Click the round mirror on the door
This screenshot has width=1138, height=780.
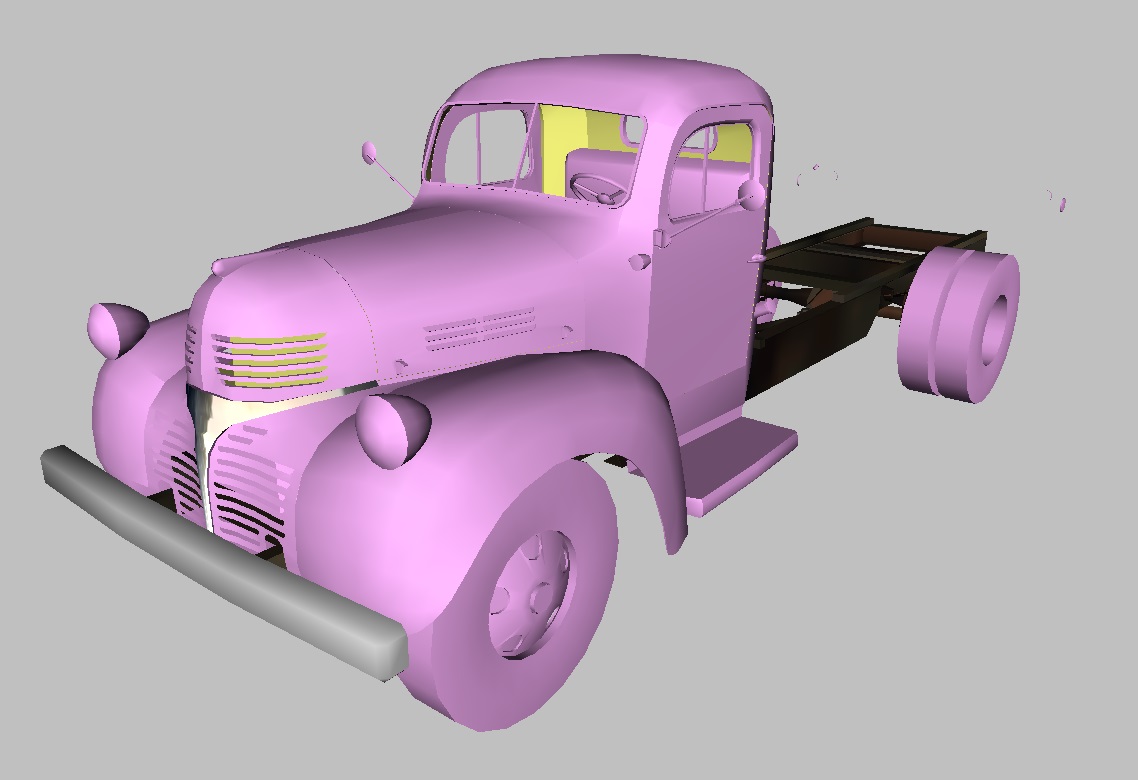point(751,196)
